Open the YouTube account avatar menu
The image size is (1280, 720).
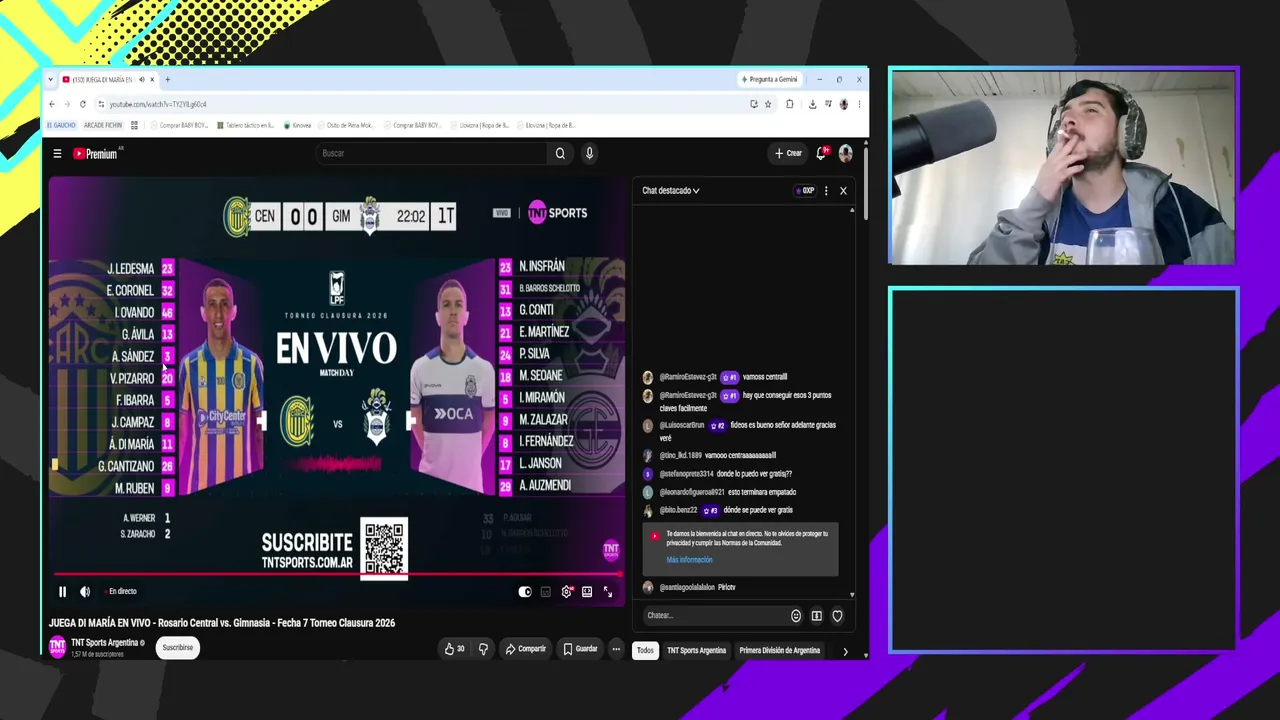click(845, 153)
